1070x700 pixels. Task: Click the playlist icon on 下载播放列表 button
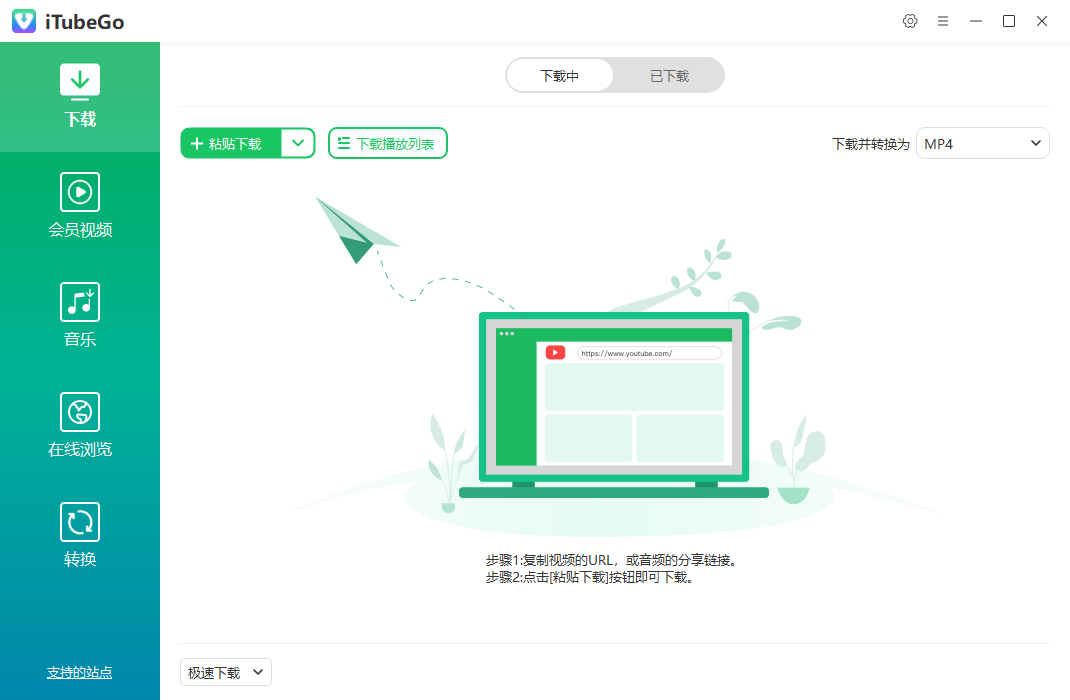point(344,143)
